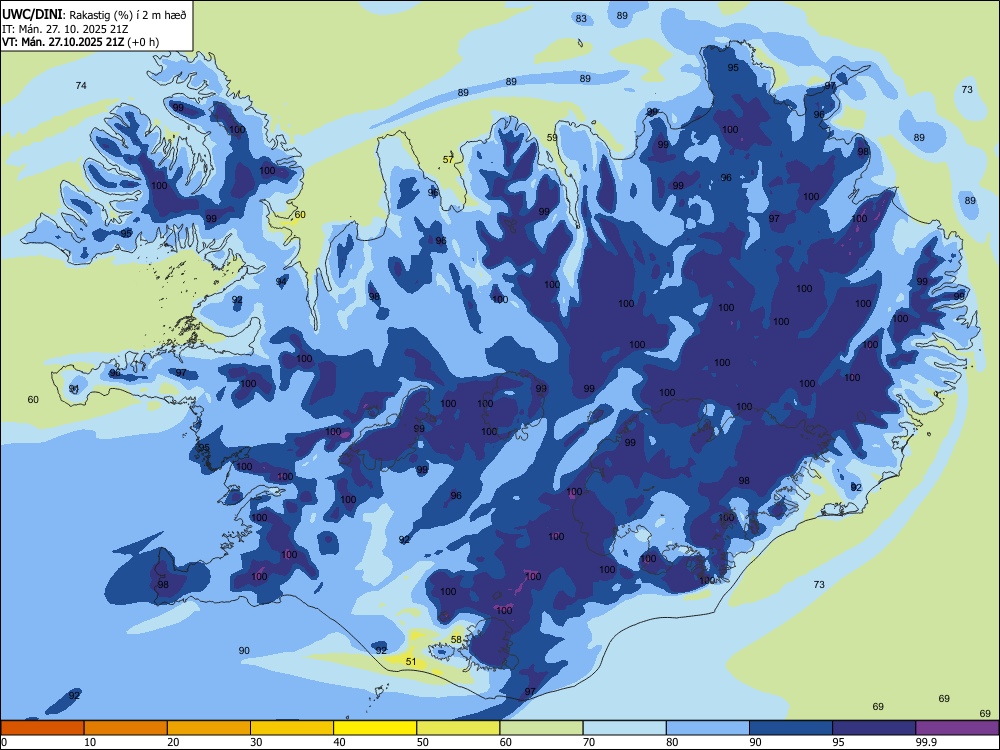The width and height of the screenshot is (1000, 750).
Task: Click the legend scale label '80'
Action: [x=672, y=742]
